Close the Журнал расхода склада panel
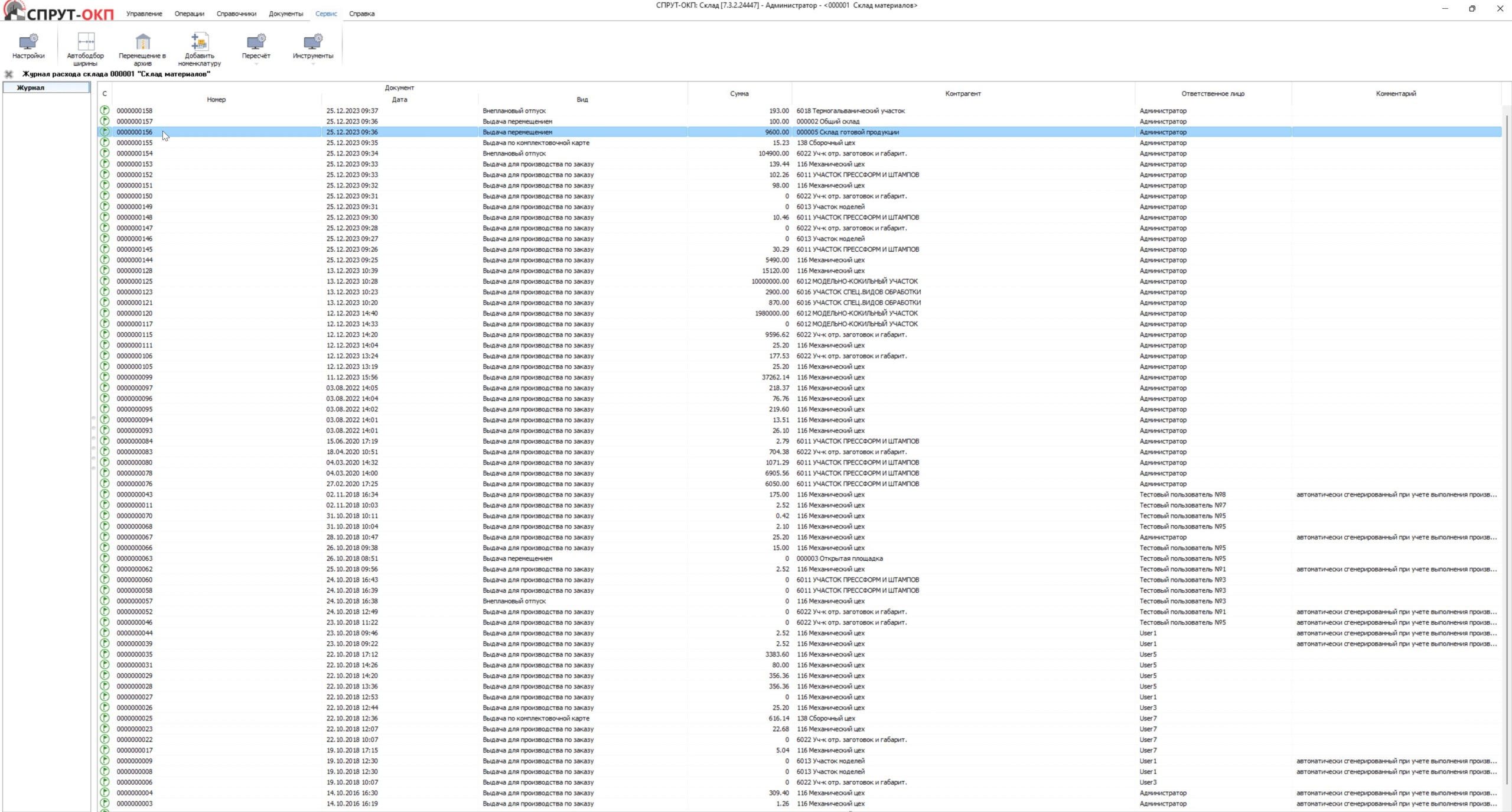 click(8, 74)
